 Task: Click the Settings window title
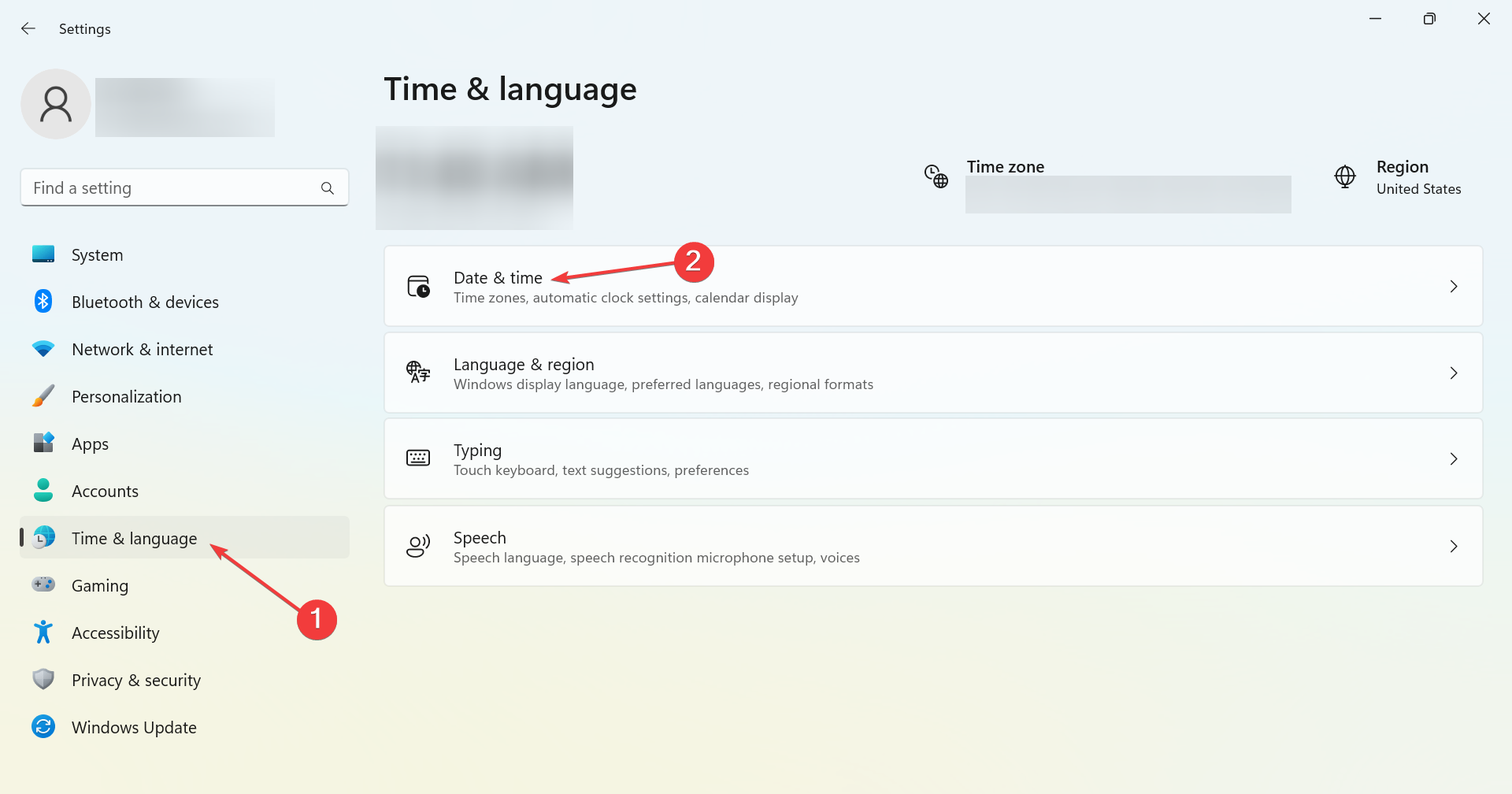[x=85, y=29]
